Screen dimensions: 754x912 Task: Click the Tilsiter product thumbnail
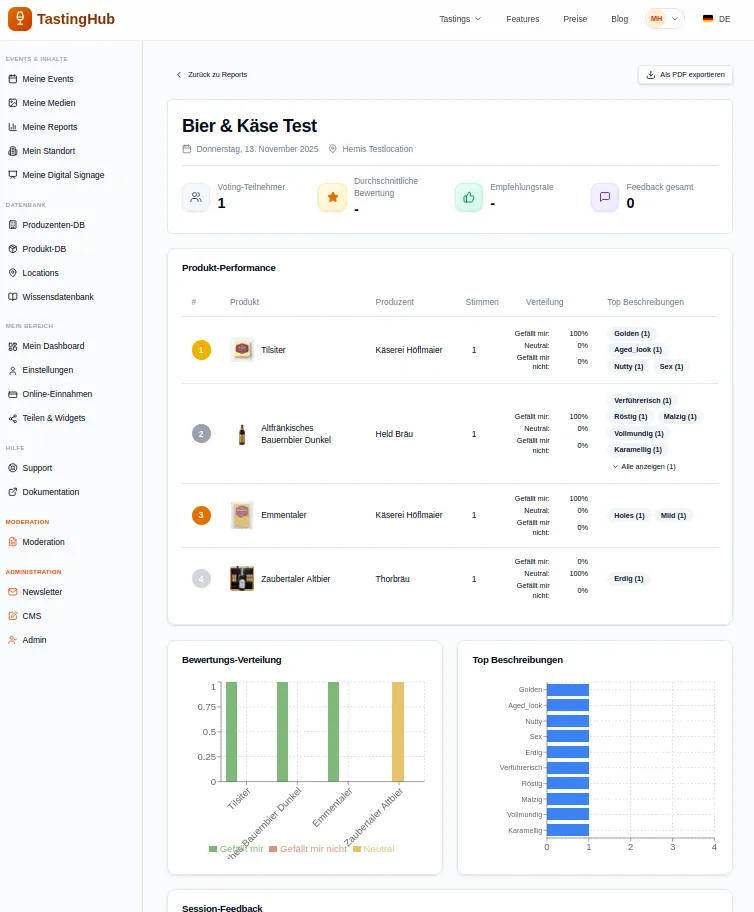click(241, 350)
